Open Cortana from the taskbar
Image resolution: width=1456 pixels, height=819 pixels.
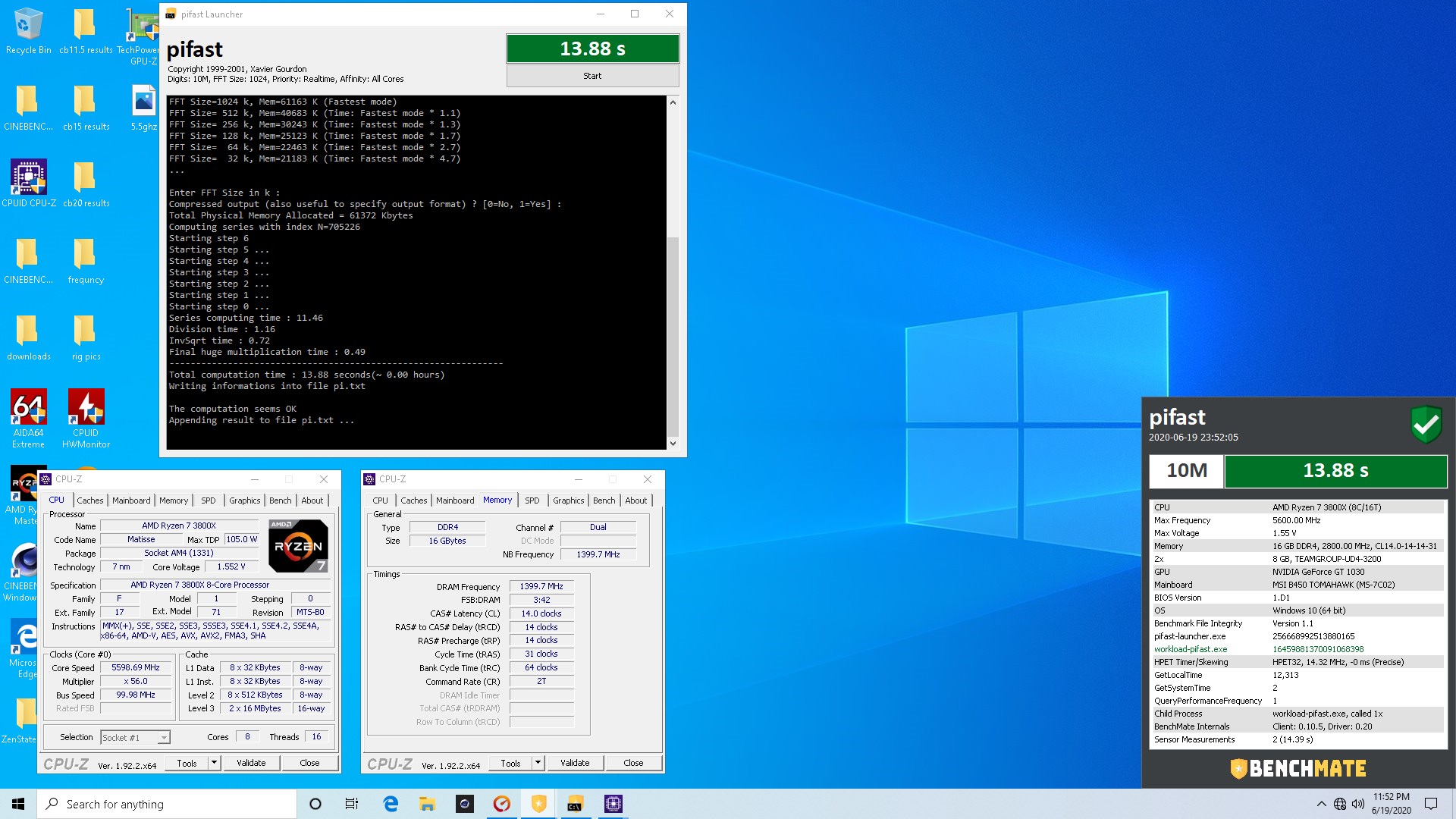pyautogui.click(x=315, y=804)
